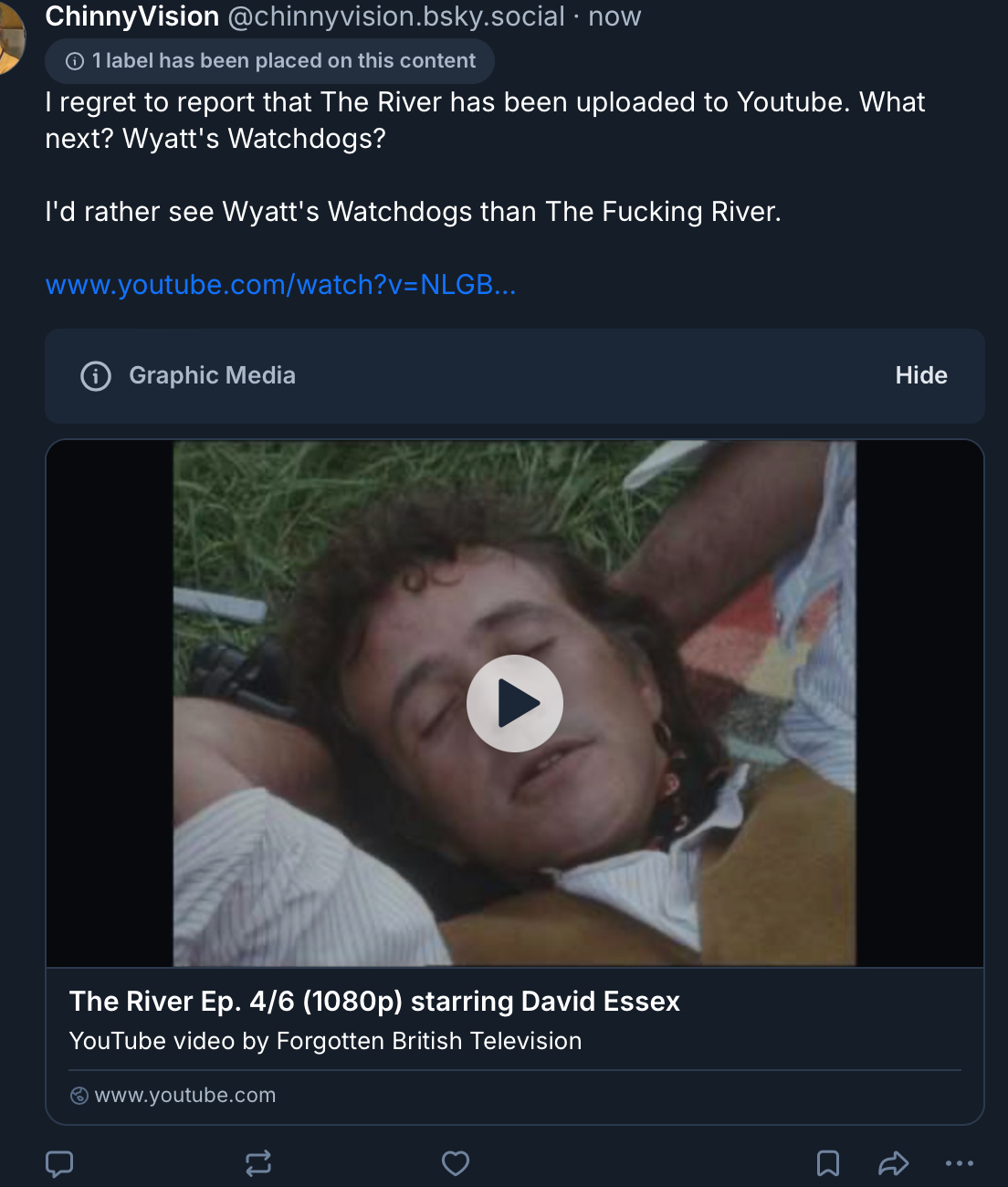The height and width of the screenshot is (1187, 1008).
Task: Open the three-dot more options menu
Action: click(x=960, y=1163)
